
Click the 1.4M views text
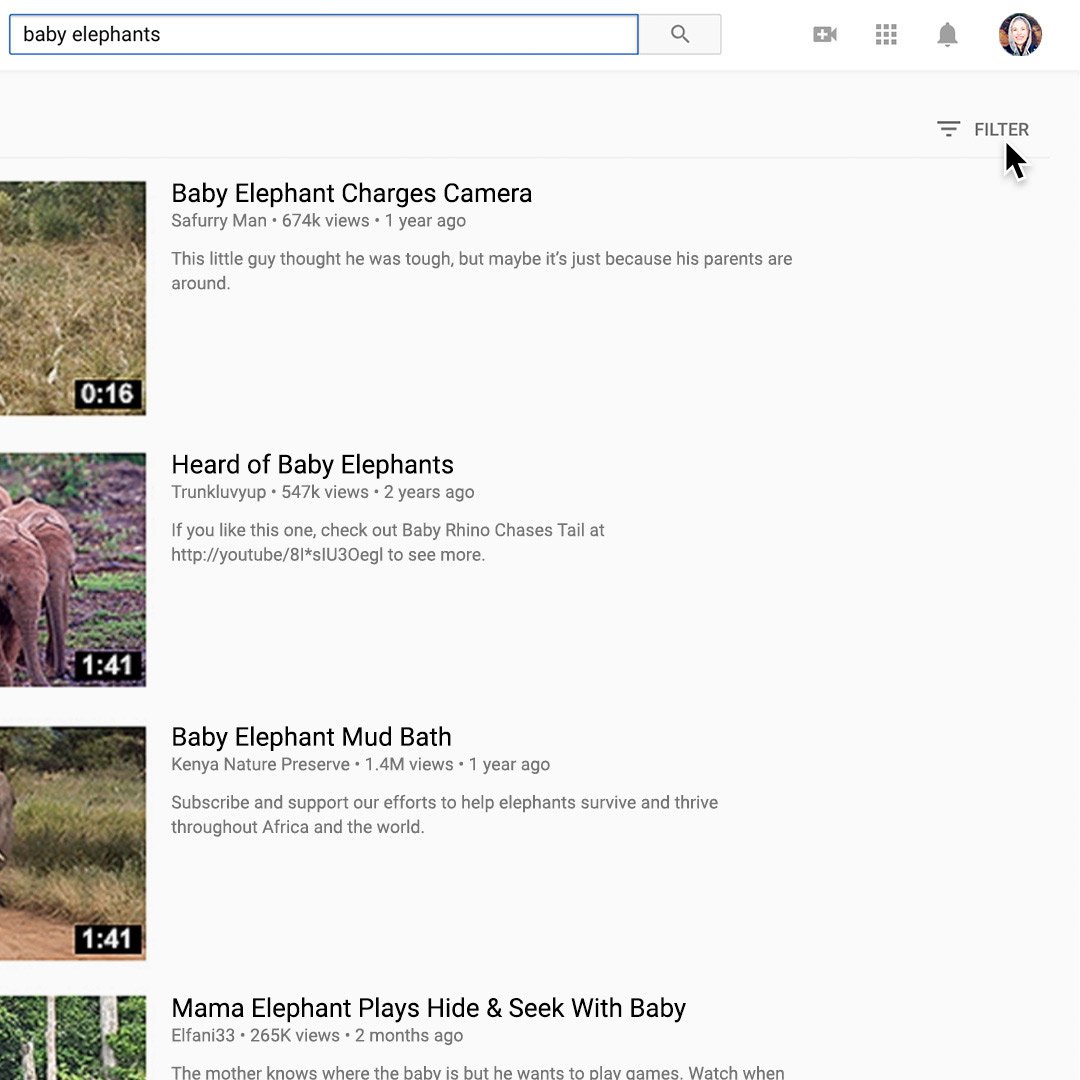pos(409,765)
